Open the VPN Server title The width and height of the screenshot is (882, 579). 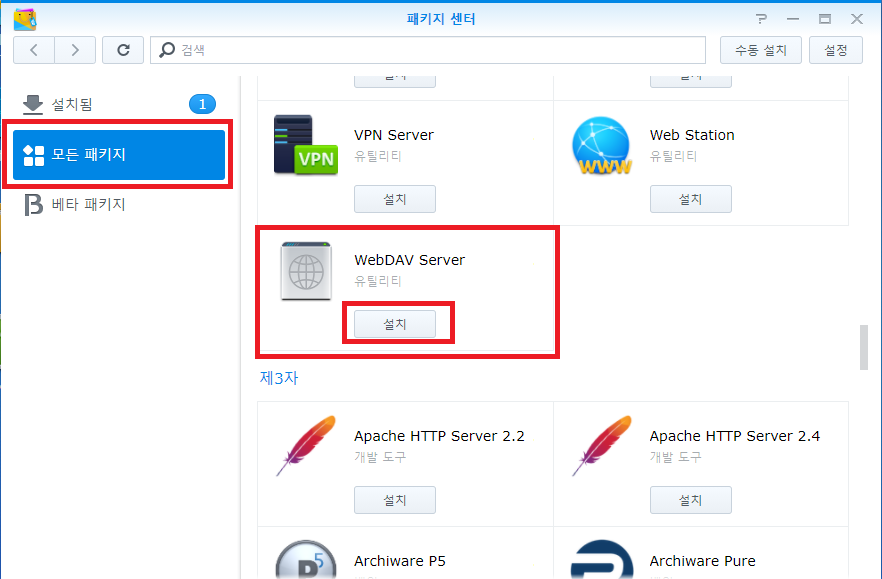tap(394, 135)
